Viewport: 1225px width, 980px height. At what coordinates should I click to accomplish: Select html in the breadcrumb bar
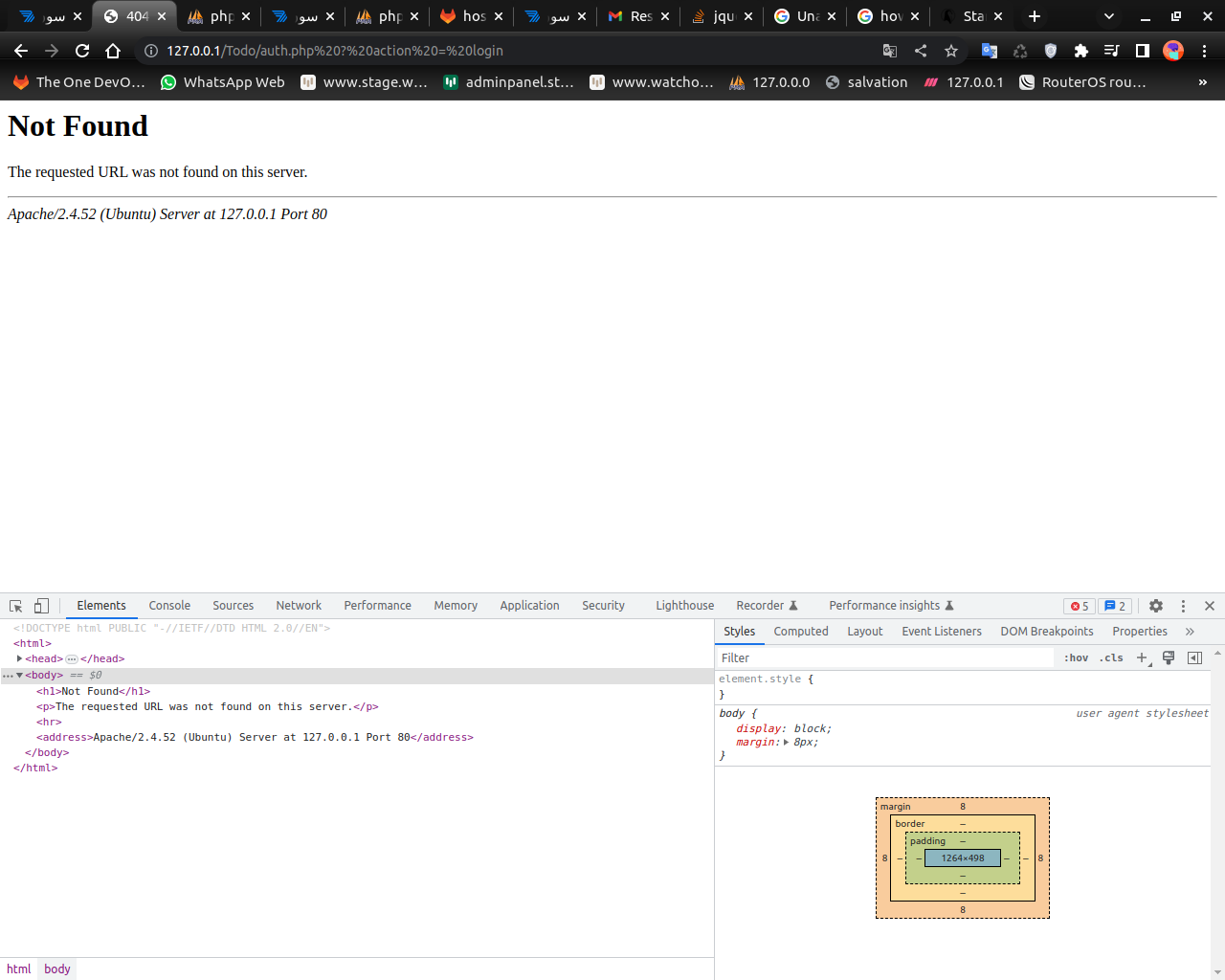point(19,969)
